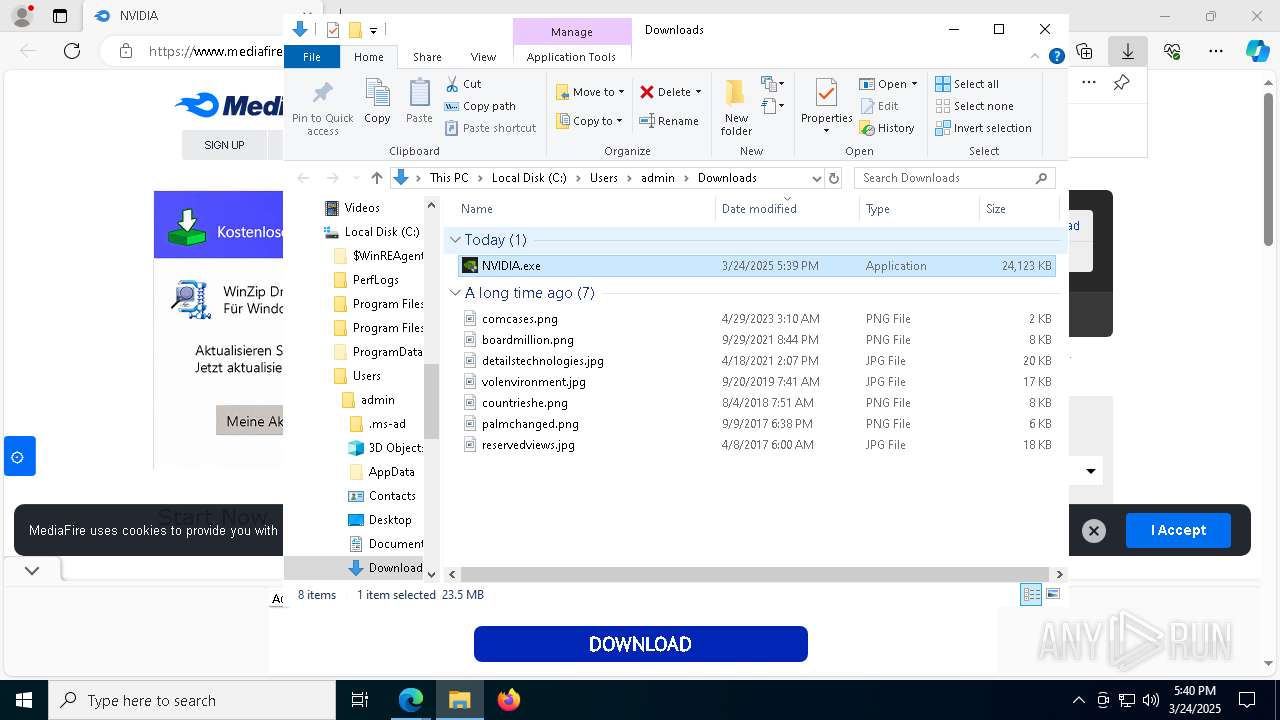Open Firefox from the taskbar

(508, 700)
